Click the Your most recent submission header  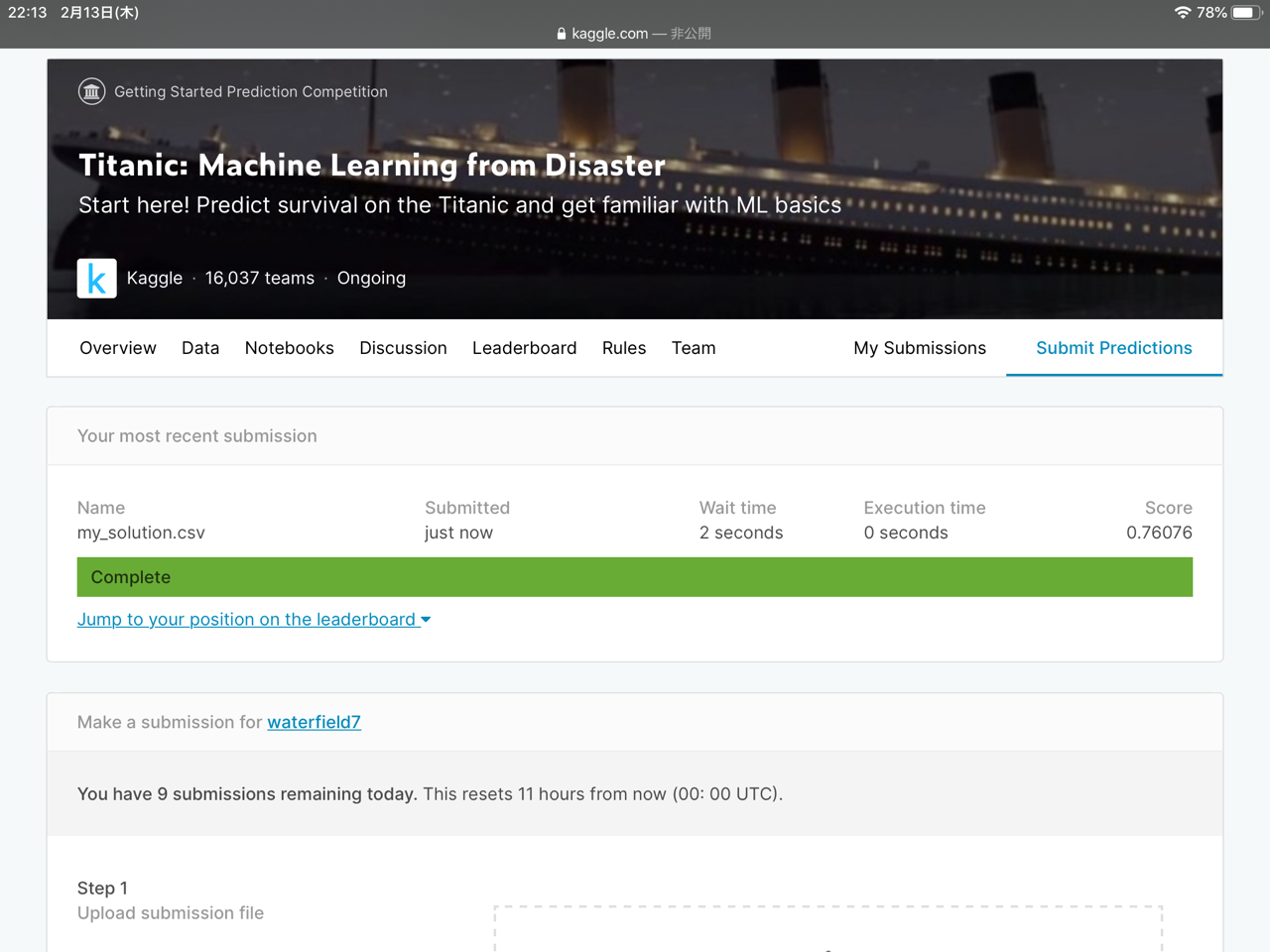pyautogui.click(x=197, y=436)
